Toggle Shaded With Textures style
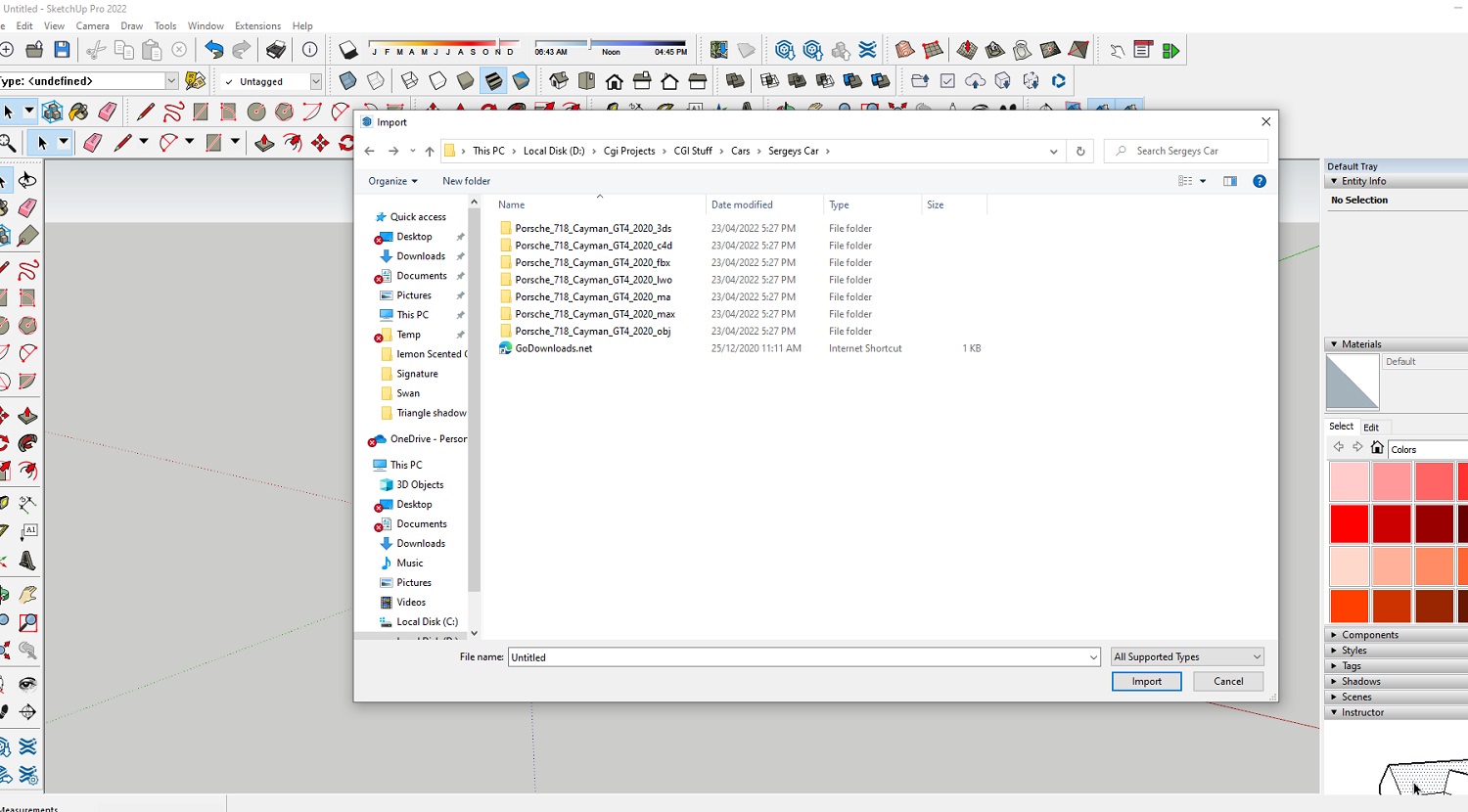 494,81
